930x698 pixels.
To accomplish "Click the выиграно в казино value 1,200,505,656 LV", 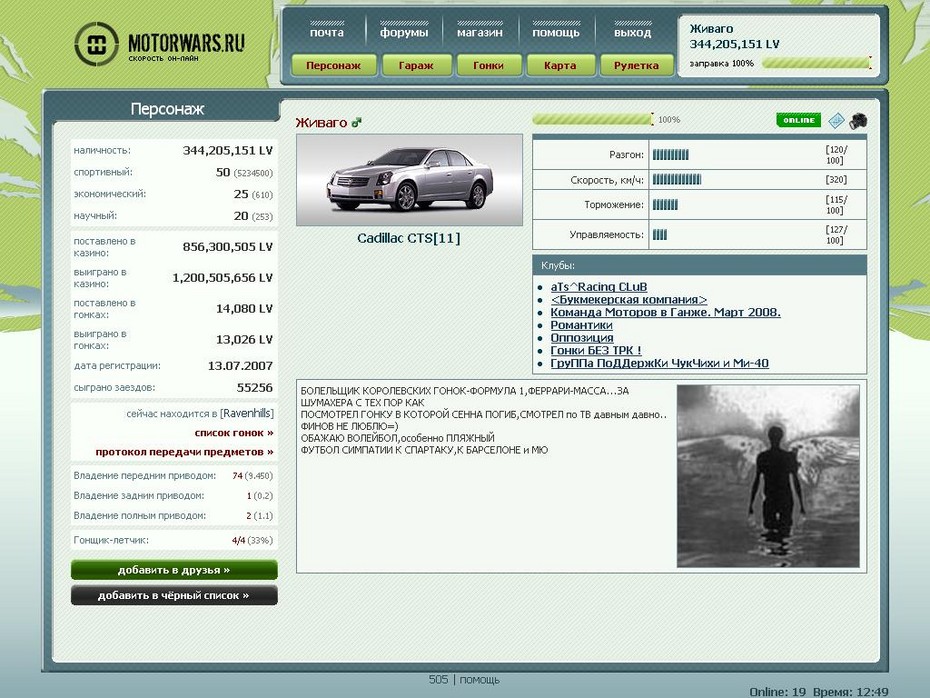I will coord(222,278).
